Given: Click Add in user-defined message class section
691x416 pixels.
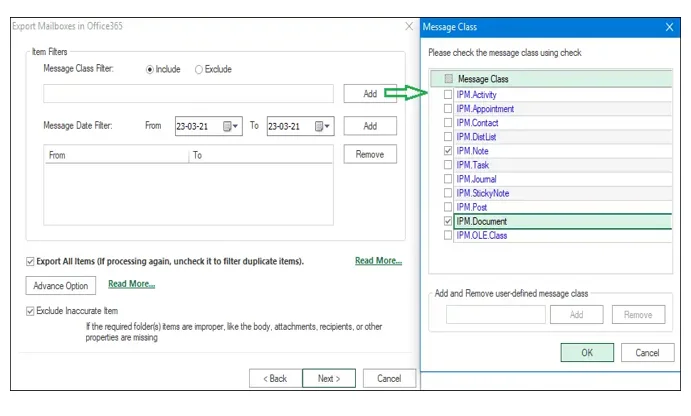Looking at the screenshot, I should [576, 315].
